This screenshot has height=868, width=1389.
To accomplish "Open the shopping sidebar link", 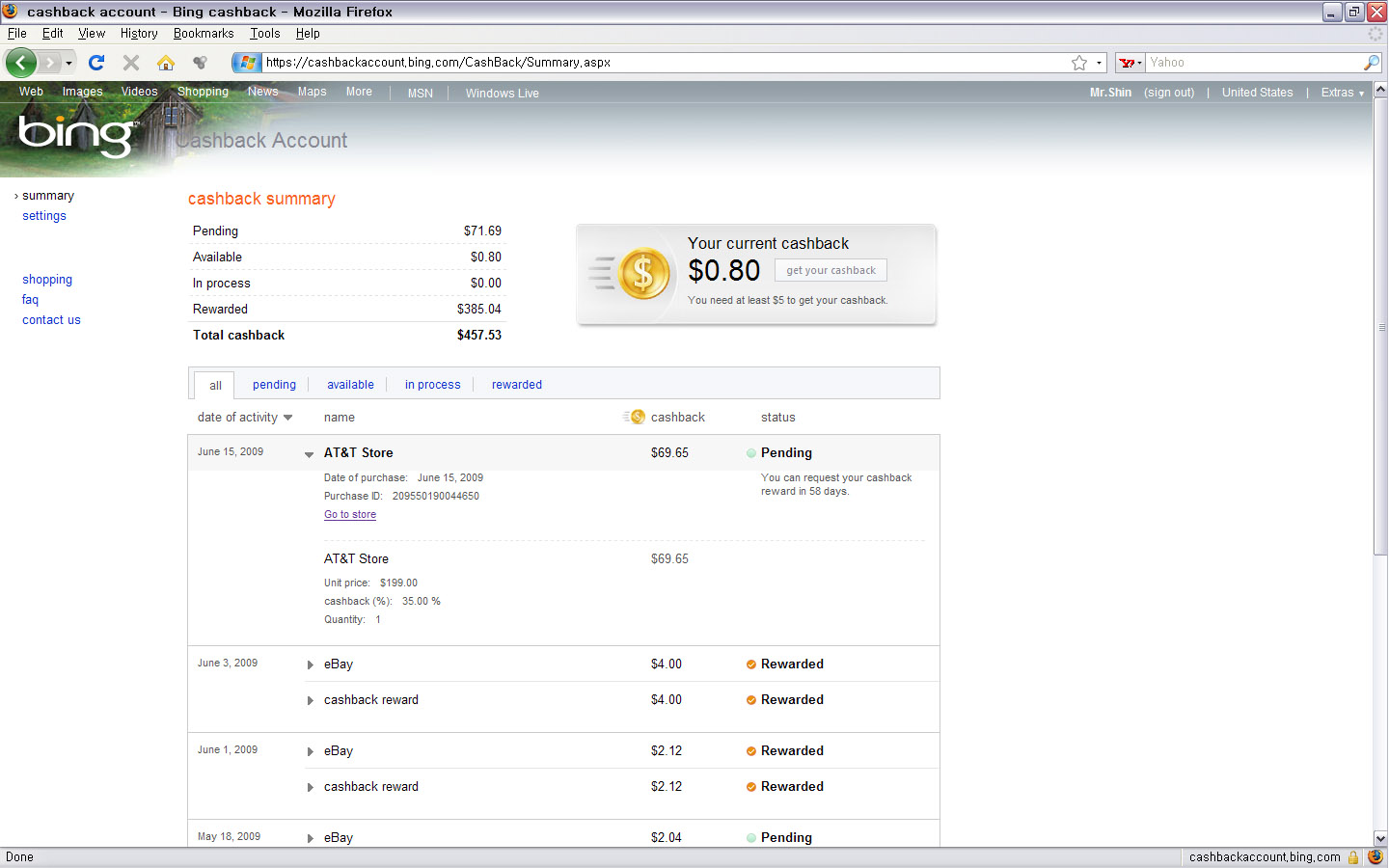I will (47, 280).
